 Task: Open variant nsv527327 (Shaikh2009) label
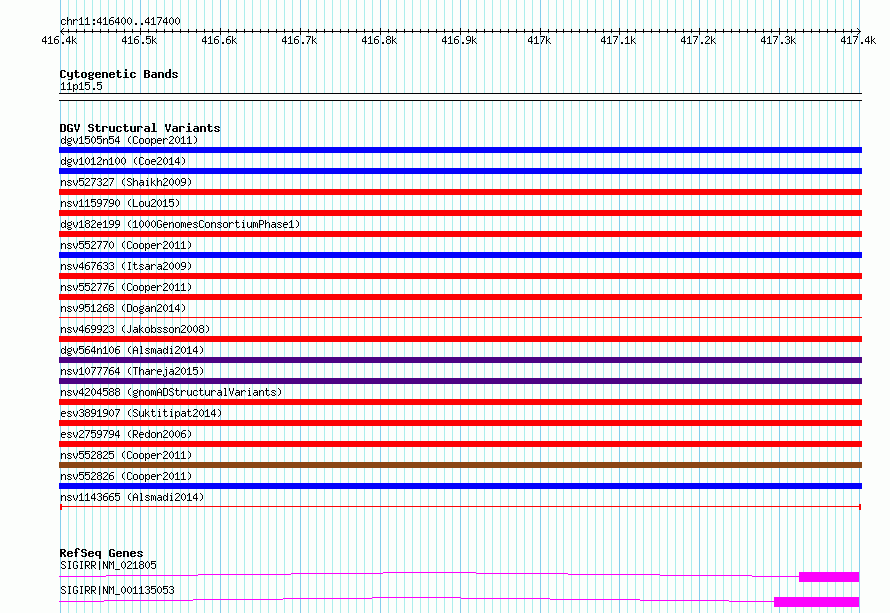point(126,182)
